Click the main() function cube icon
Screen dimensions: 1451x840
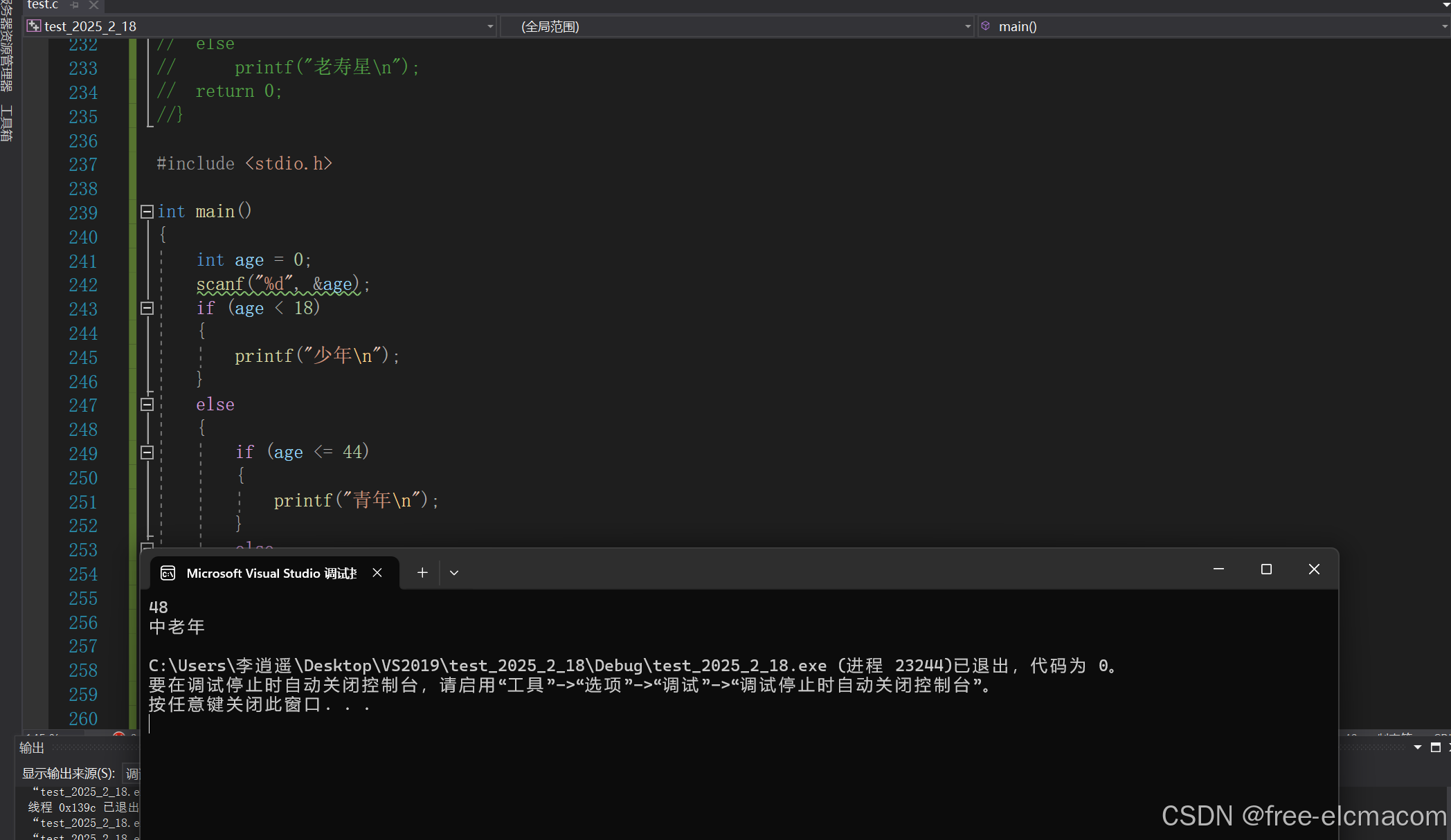tap(986, 26)
